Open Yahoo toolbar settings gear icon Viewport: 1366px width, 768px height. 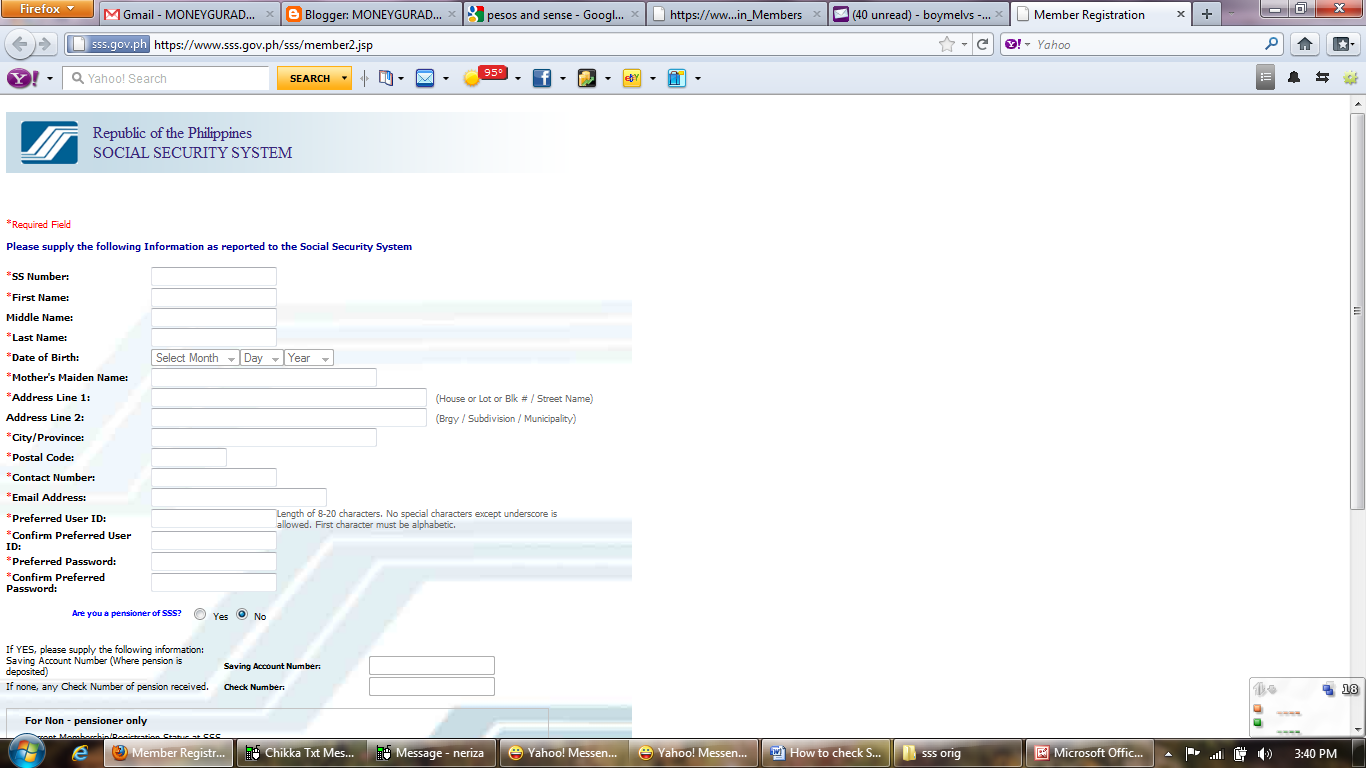(x=1350, y=77)
